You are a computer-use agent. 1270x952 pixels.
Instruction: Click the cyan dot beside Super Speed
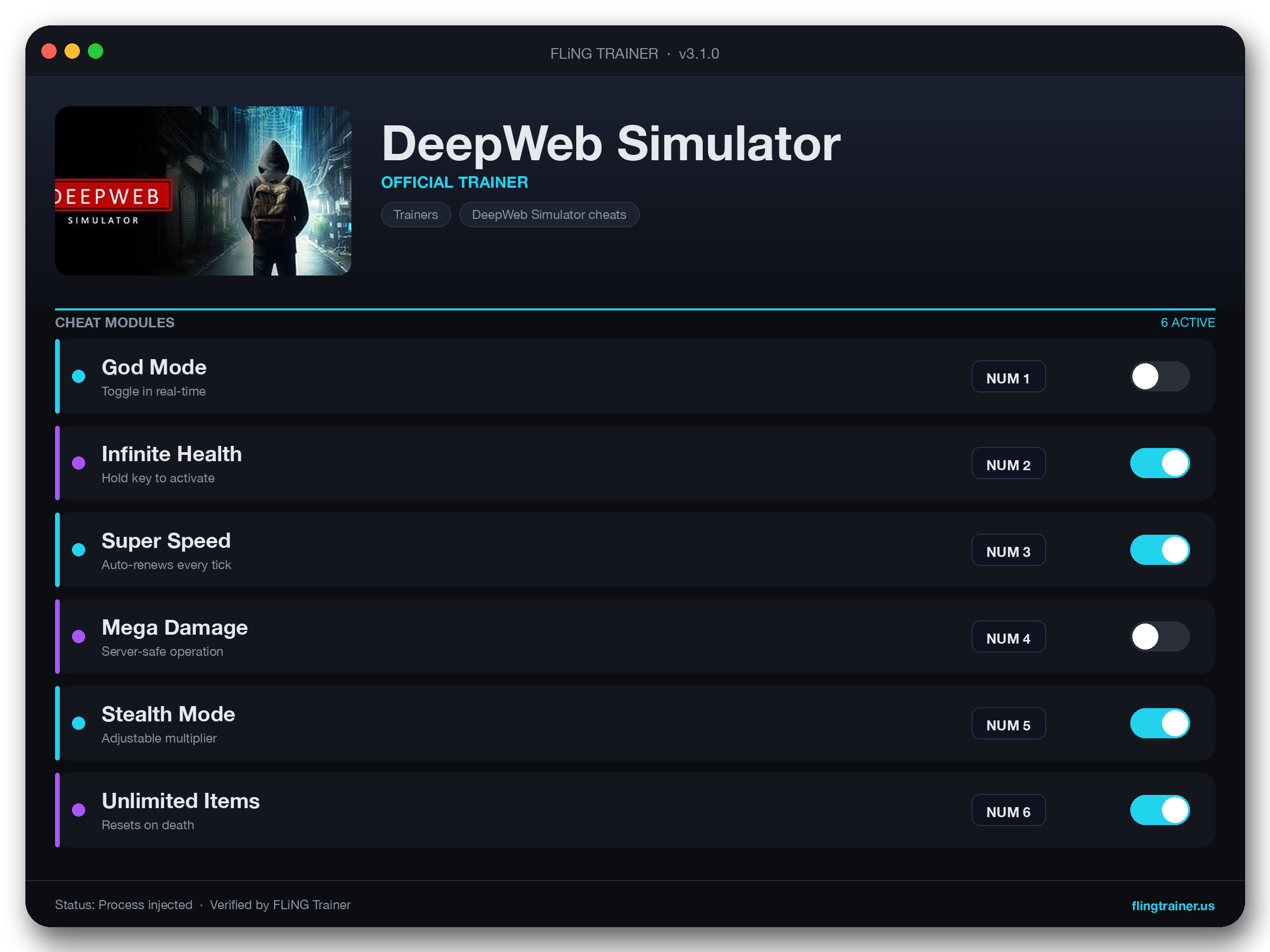(x=79, y=550)
